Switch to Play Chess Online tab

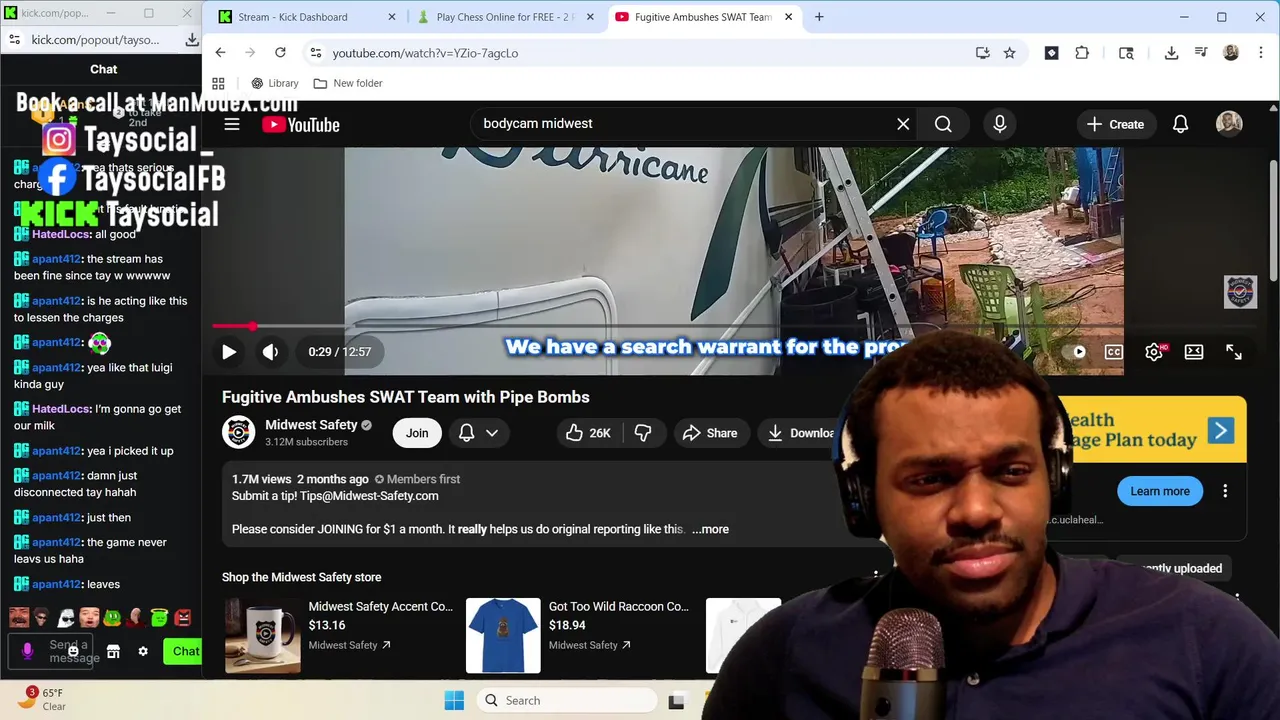pyautogui.click(x=505, y=17)
